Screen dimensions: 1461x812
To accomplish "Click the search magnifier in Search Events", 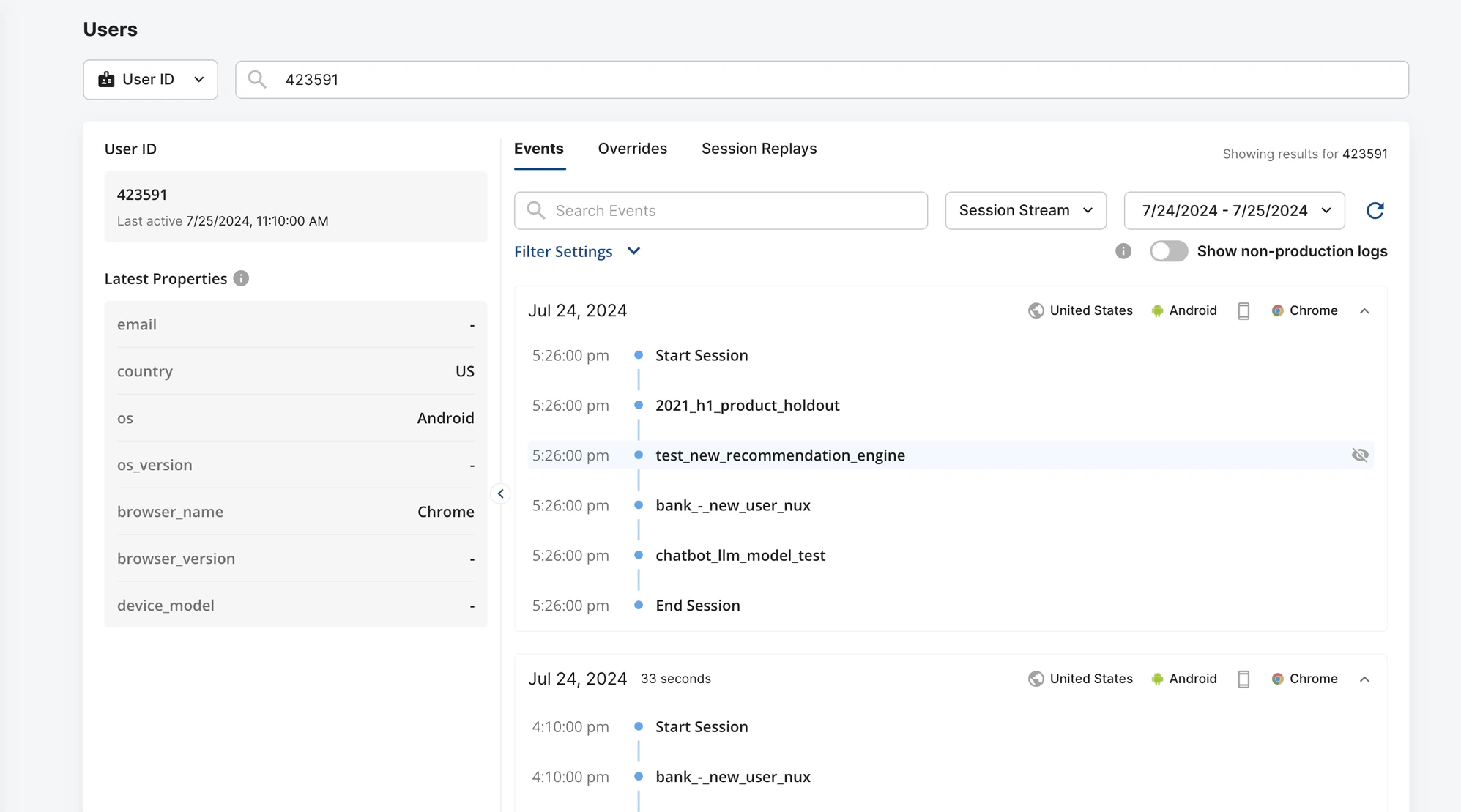I will tap(535, 210).
